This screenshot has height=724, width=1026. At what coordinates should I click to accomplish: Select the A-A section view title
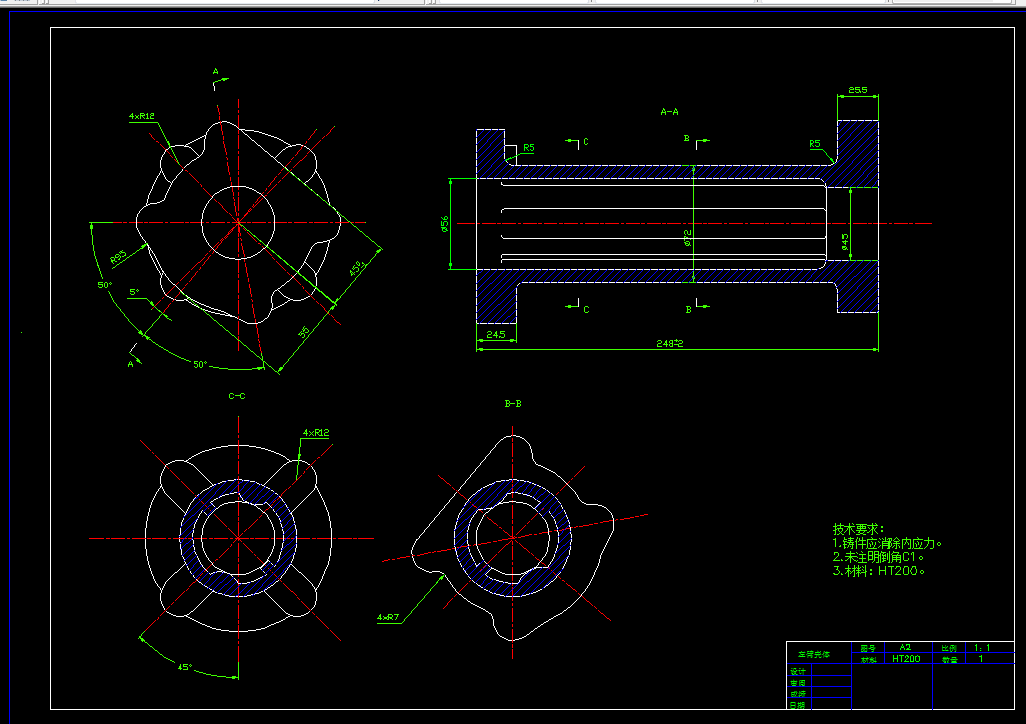point(669,112)
